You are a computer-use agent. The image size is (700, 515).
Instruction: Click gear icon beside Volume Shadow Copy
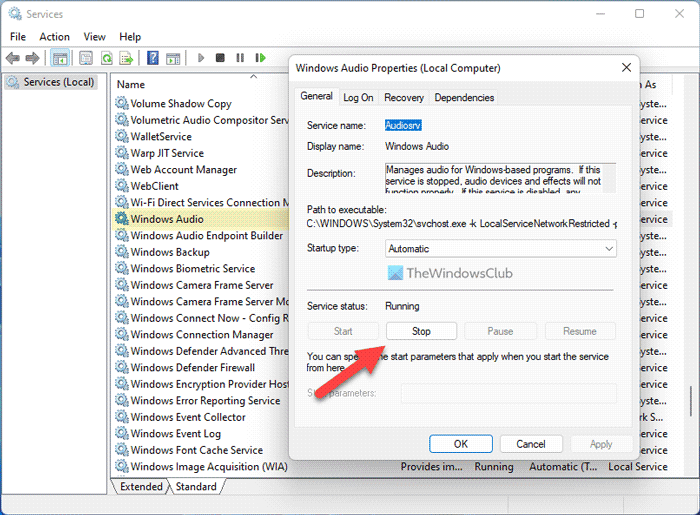point(122,103)
